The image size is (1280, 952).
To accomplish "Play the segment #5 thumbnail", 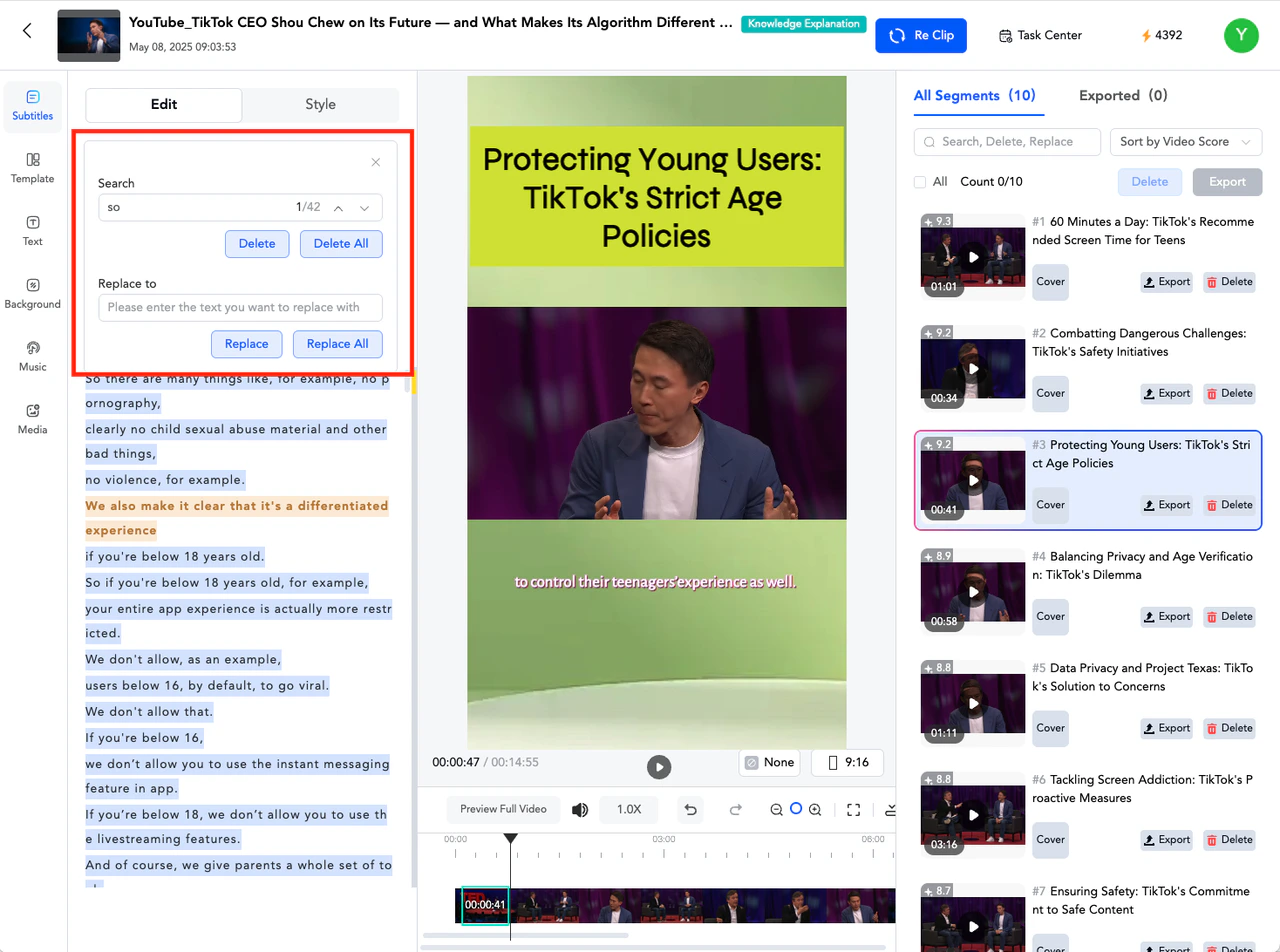I will point(973,704).
